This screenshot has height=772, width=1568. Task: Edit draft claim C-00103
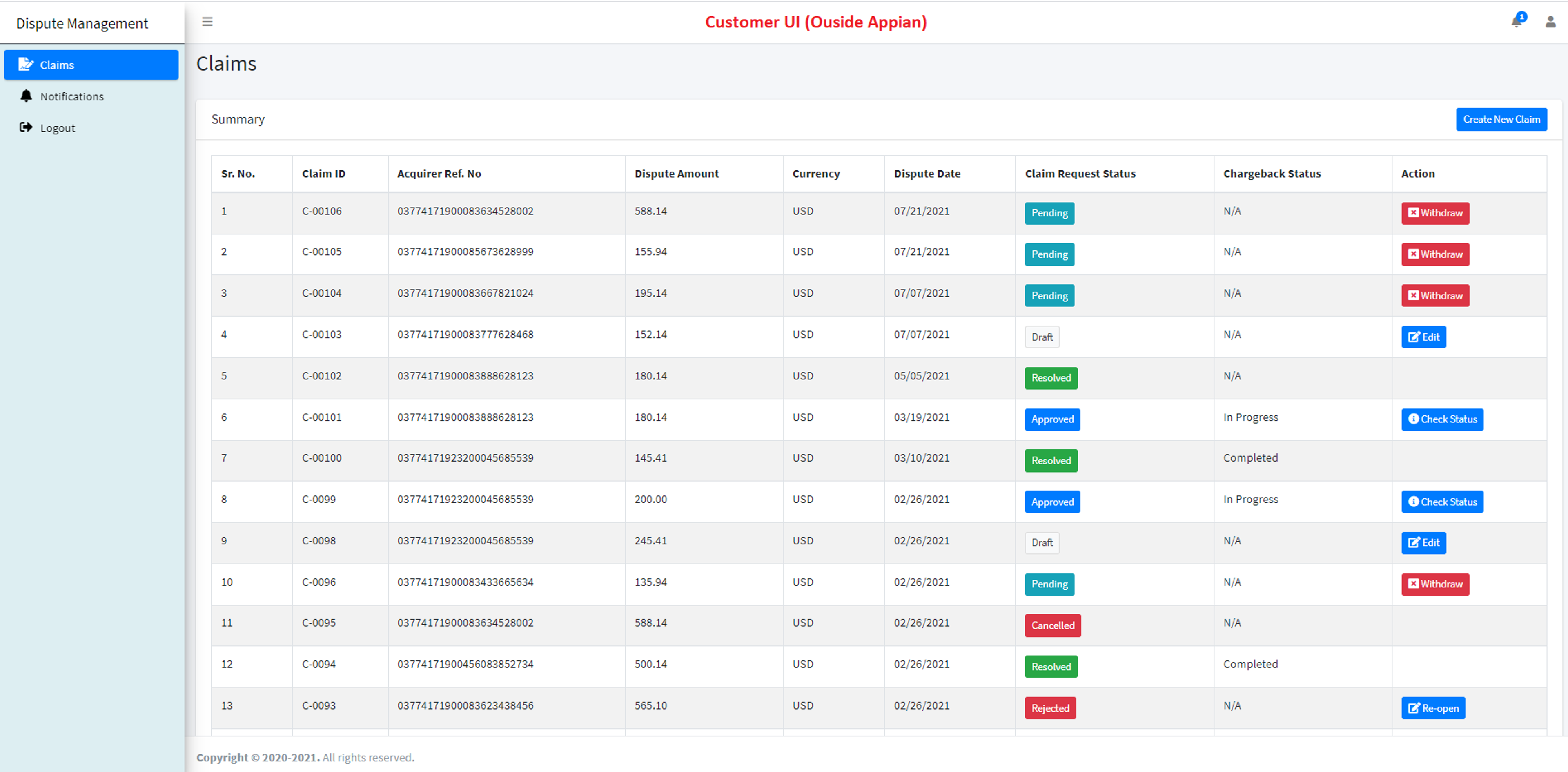(1423, 337)
